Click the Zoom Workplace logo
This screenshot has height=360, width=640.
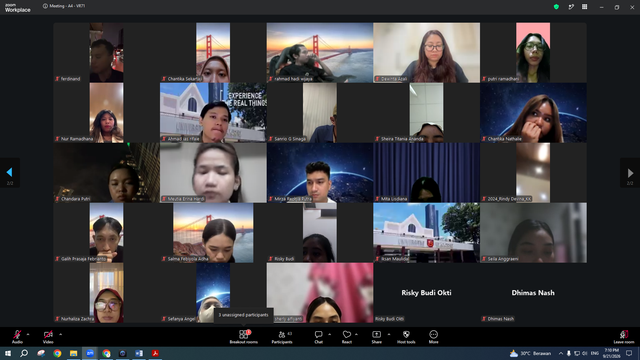pos(17,8)
